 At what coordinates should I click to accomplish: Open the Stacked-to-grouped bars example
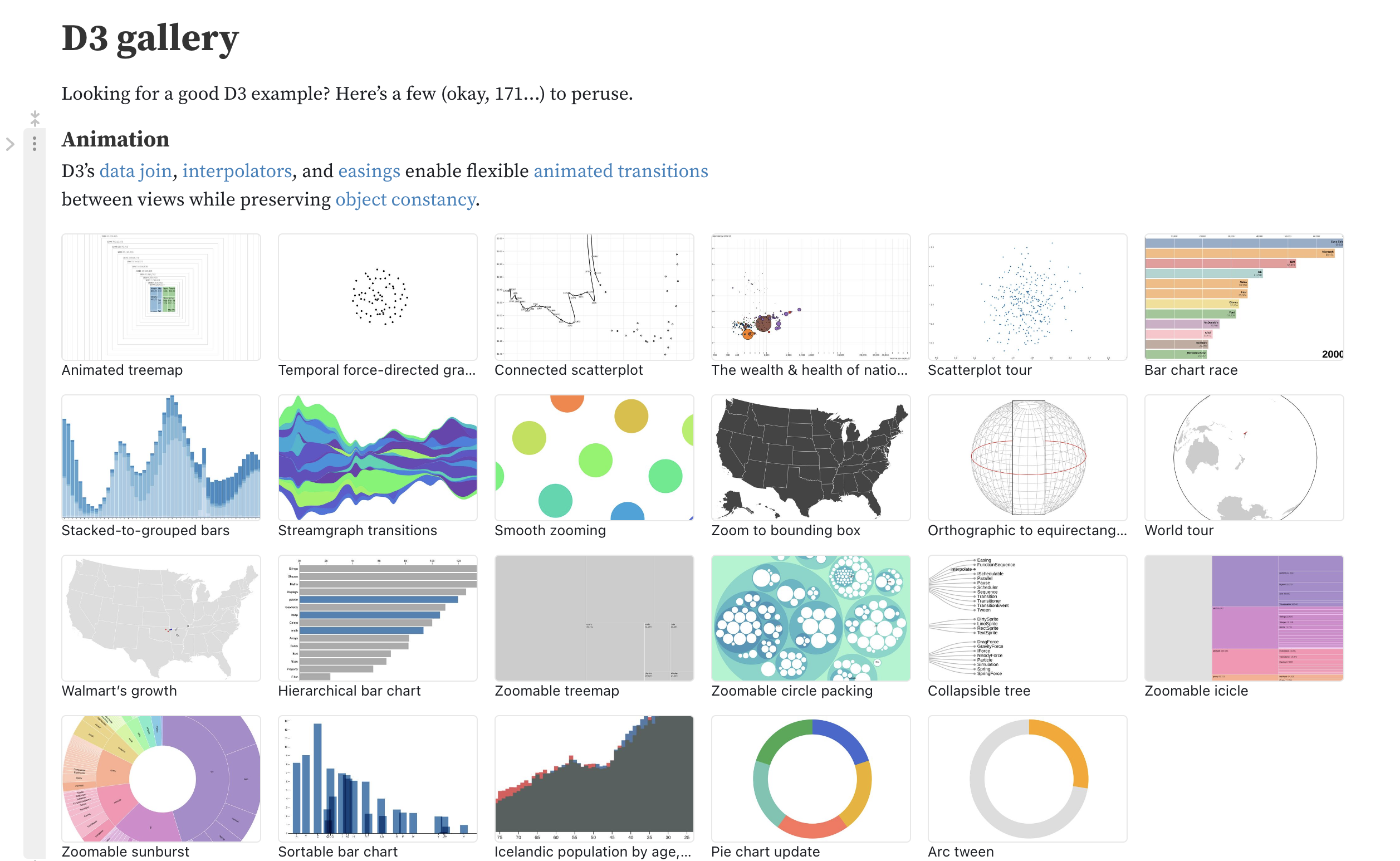coord(161,457)
